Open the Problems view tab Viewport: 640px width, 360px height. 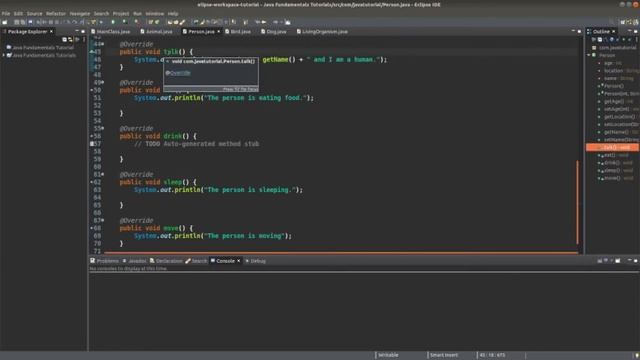(x=104, y=261)
